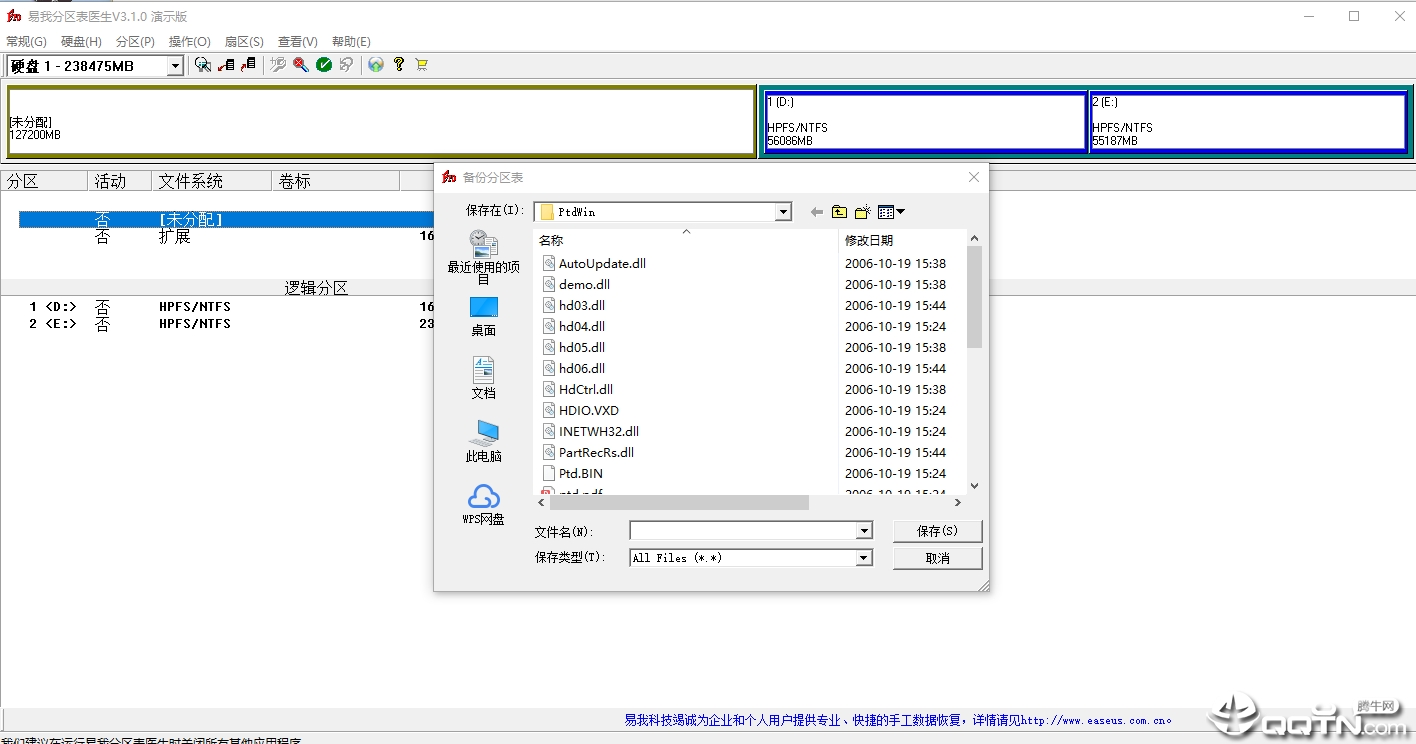Select logical partition row 1 <D:>
The image size is (1416, 744).
point(226,307)
